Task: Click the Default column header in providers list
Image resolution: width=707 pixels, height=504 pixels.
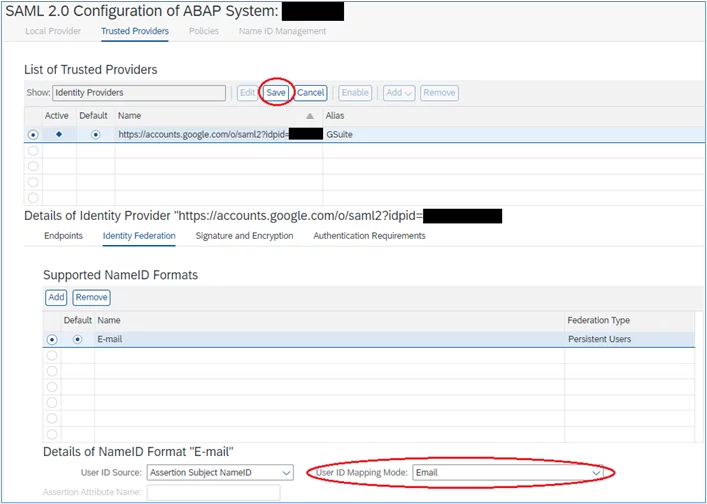Action: [x=96, y=116]
